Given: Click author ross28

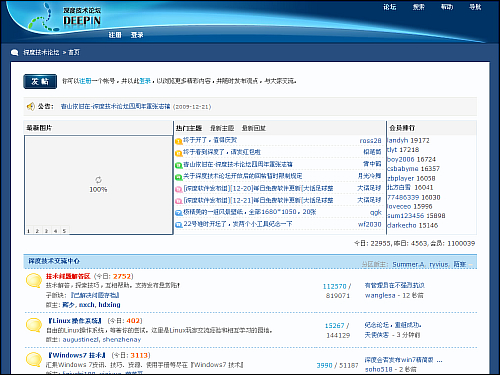Looking at the screenshot, I should pyautogui.click(x=370, y=141).
